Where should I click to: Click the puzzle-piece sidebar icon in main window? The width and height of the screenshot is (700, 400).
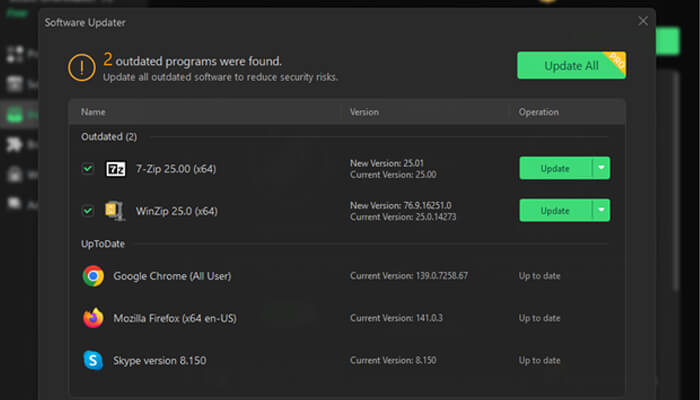pos(15,144)
